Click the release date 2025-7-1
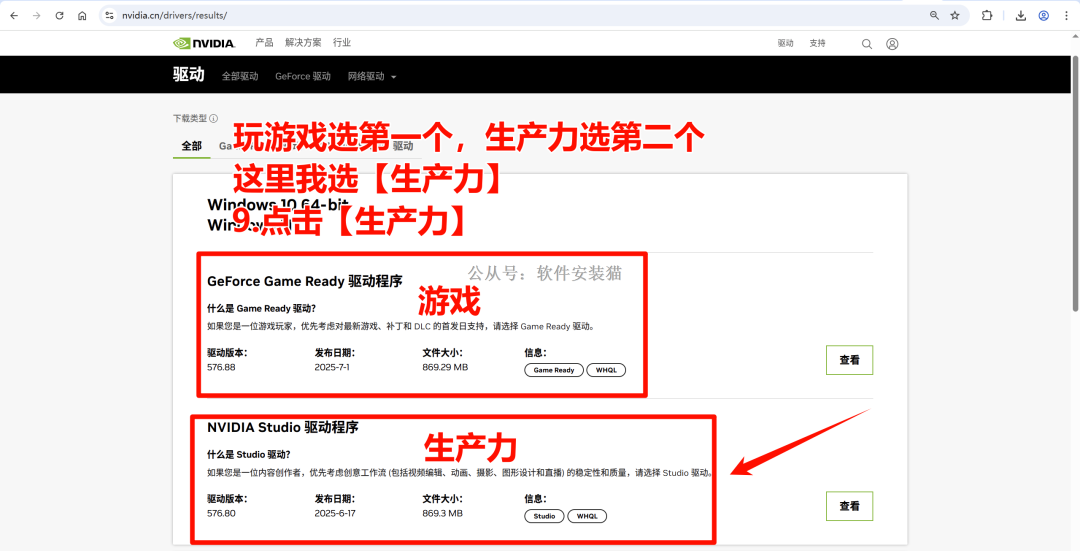Image resolution: width=1080 pixels, height=551 pixels. tap(332, 367)
